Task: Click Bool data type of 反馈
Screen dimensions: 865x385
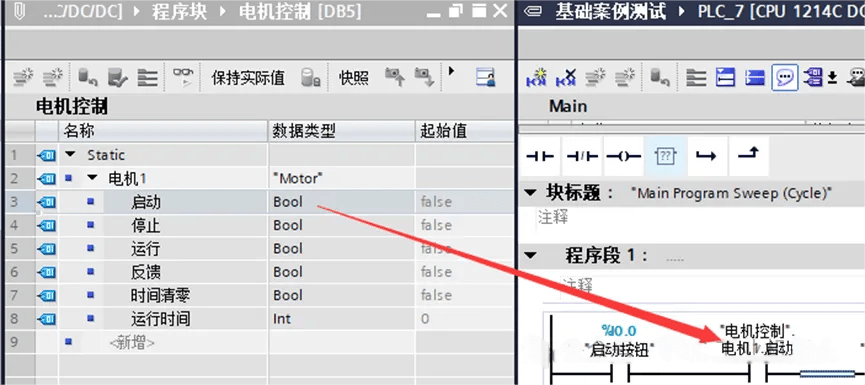Action: (x=341, y=272)
